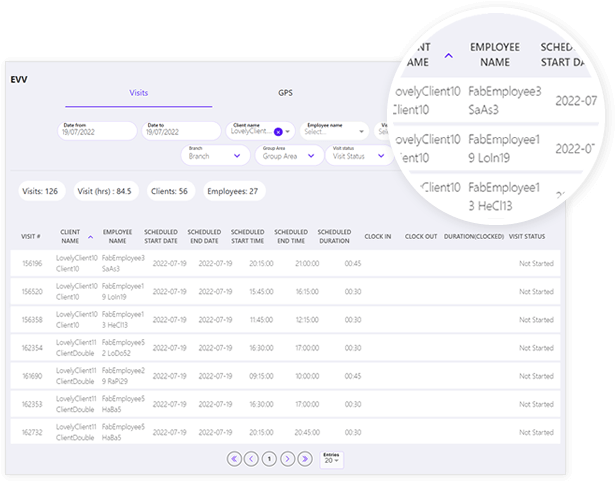Image resolution: width=616 pixels, height=482 pixels.
Task: Click employee FabEmployee3 SaAs3 in the table
Action: (123, 264)
